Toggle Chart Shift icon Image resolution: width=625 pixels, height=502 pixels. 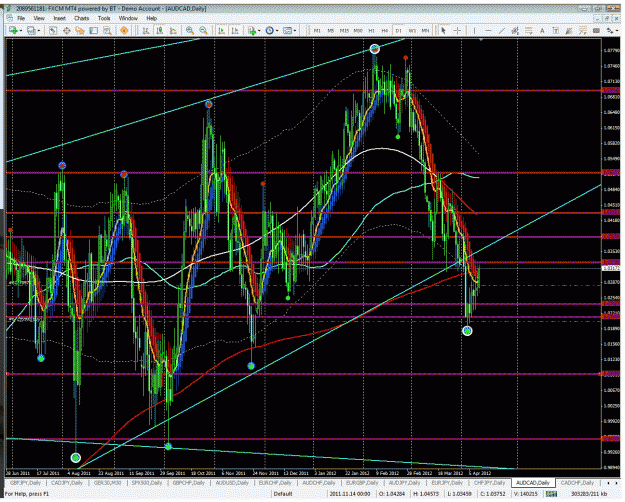(x=235, y=31)
